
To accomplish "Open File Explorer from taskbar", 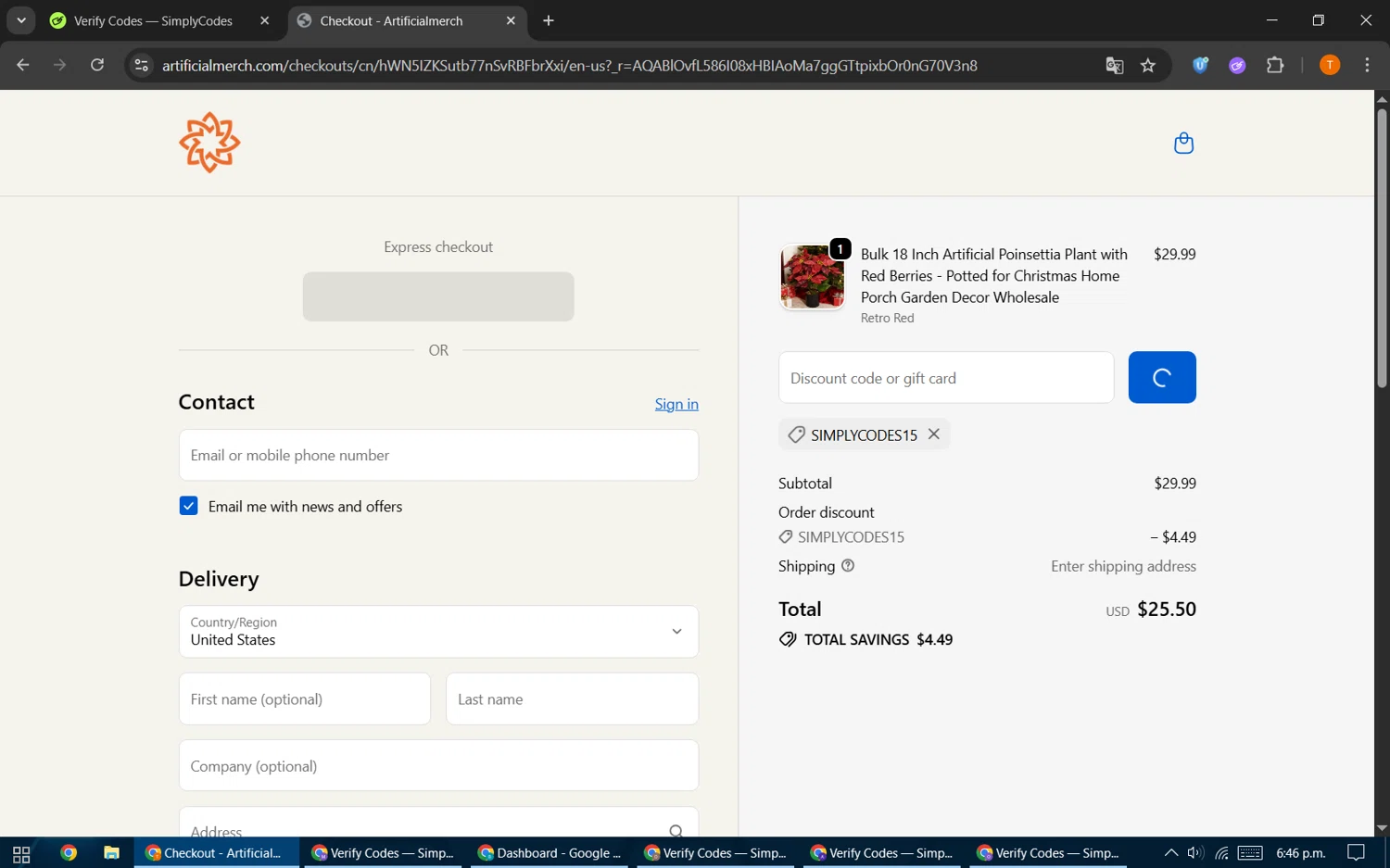I will tap(111, 853).
